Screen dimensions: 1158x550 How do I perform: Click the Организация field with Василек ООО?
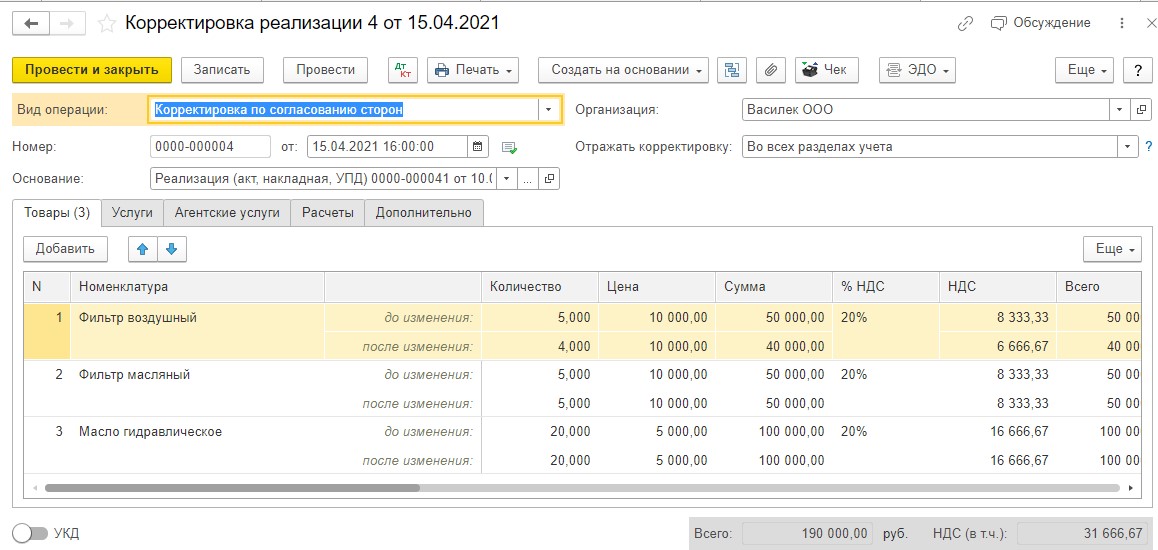point(926,109)
